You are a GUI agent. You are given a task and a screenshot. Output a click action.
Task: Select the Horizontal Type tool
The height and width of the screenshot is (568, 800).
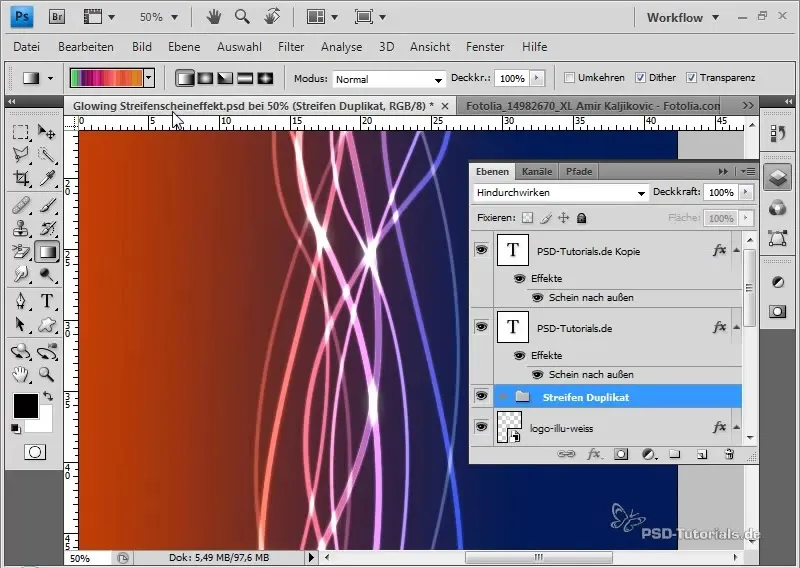[47, 301]
